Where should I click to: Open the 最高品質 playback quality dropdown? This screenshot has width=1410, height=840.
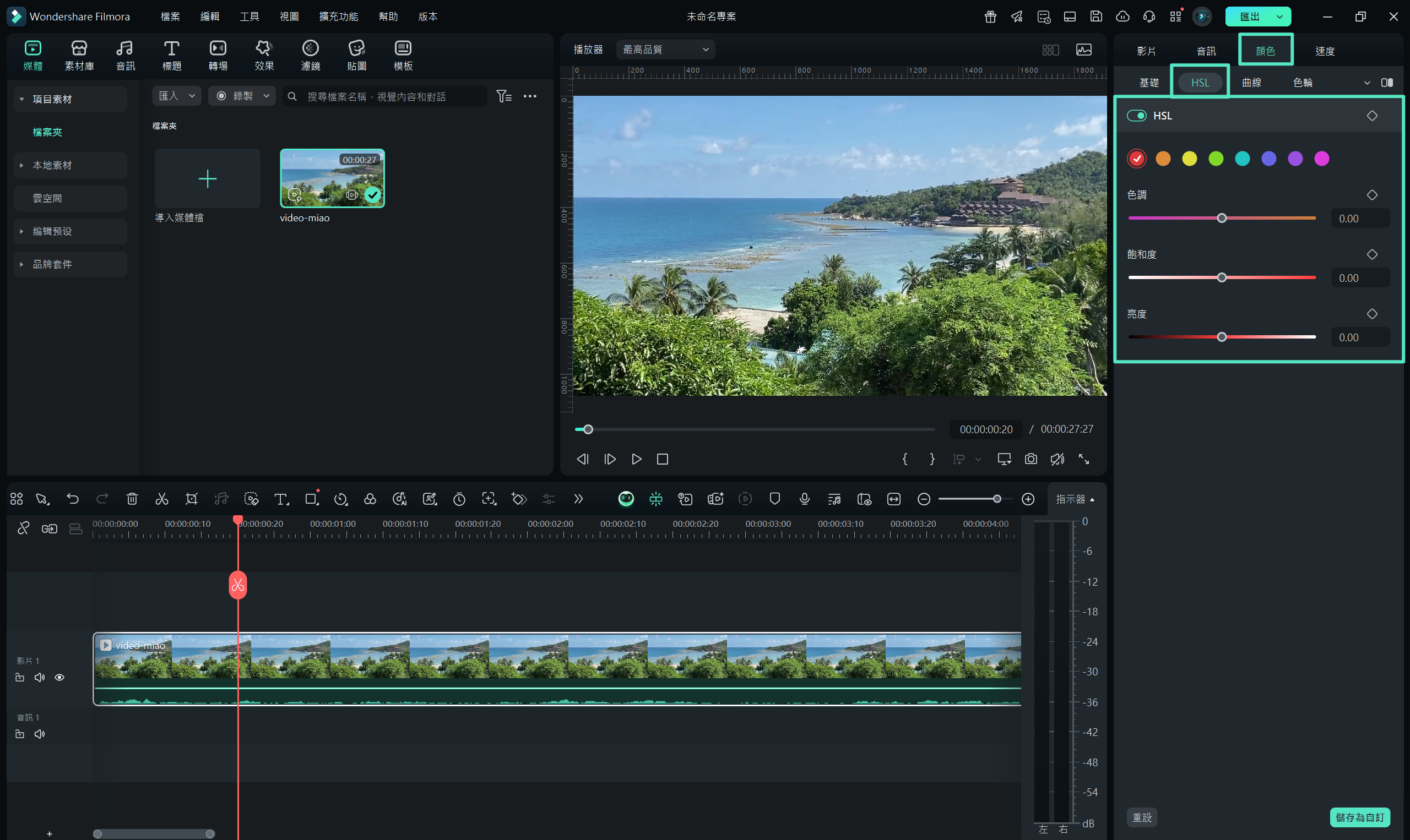click(x=665, y=50)
